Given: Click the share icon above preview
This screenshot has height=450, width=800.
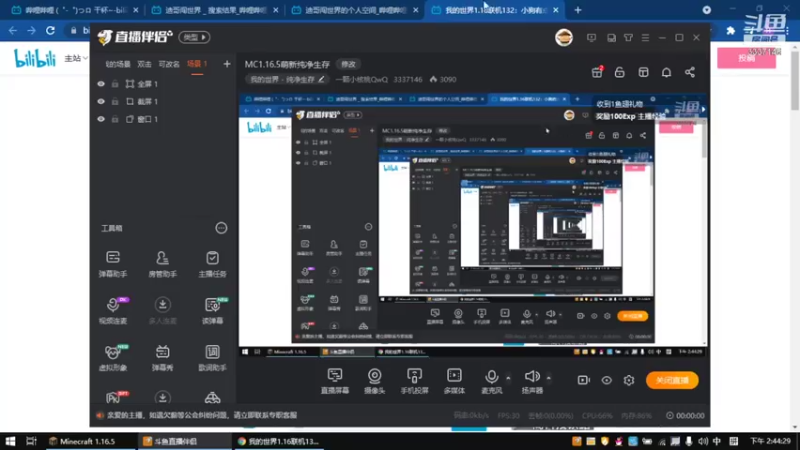Looking at the screenshot, I should tap(690, 72).
